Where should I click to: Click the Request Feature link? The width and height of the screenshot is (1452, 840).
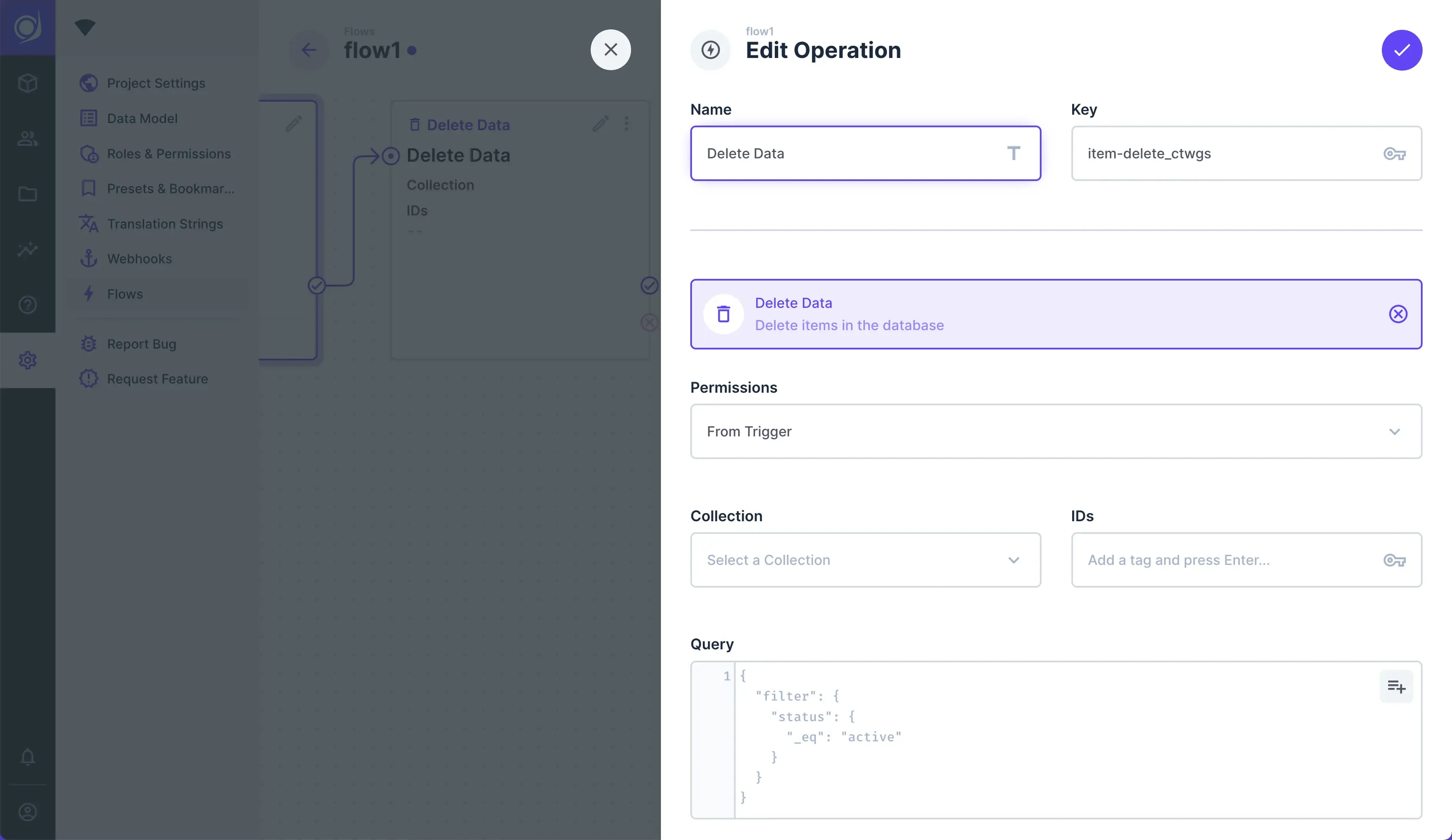coord(157,379)
